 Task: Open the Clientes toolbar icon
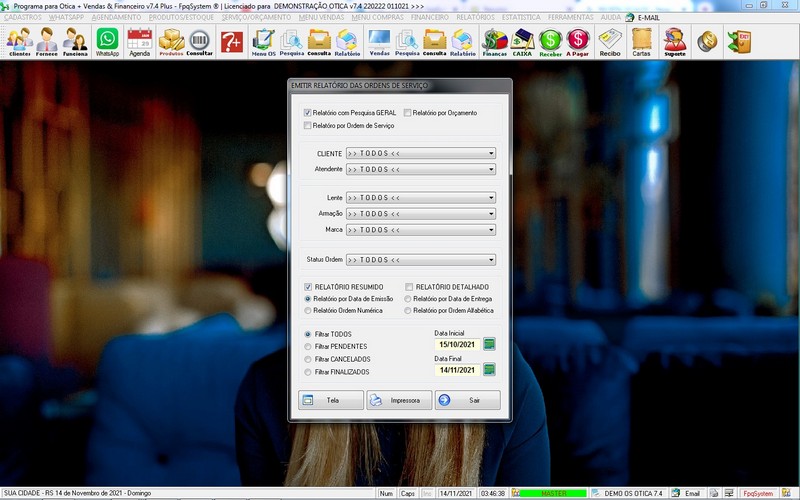tap(19, 42)
